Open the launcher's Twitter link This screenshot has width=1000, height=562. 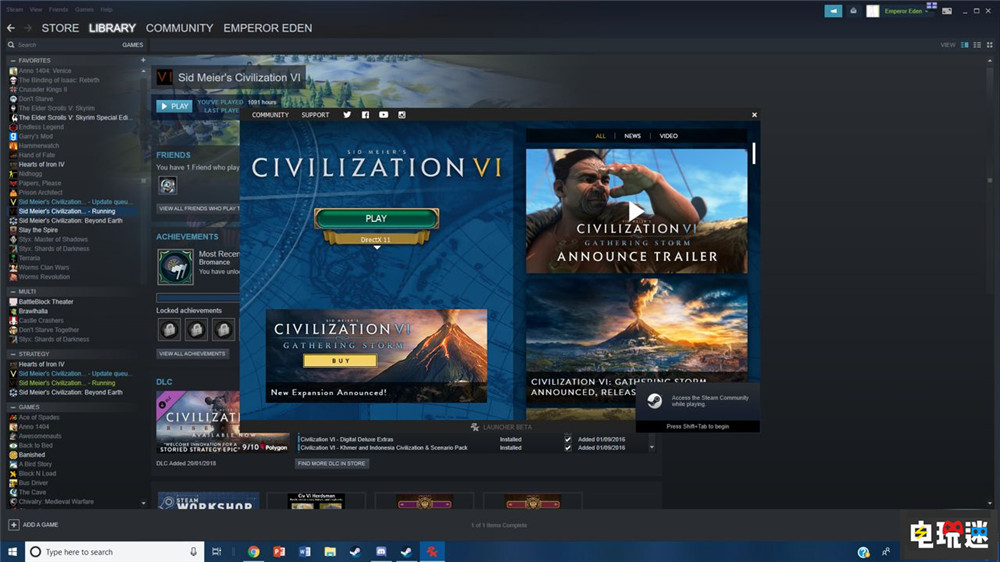click(x=347, y=115)
